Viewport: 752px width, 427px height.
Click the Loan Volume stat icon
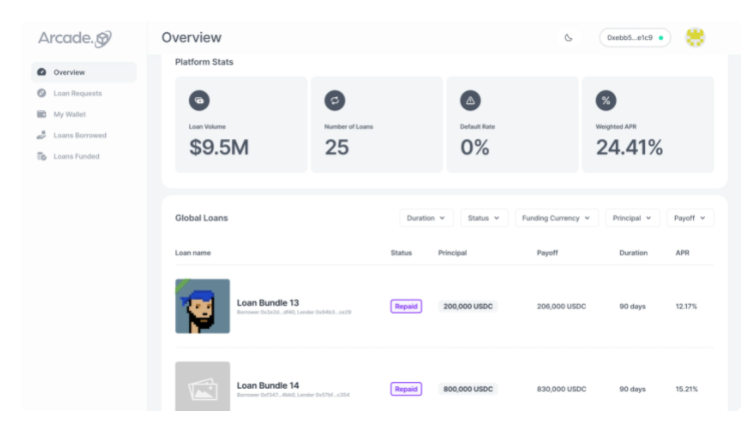click(199, 100)
